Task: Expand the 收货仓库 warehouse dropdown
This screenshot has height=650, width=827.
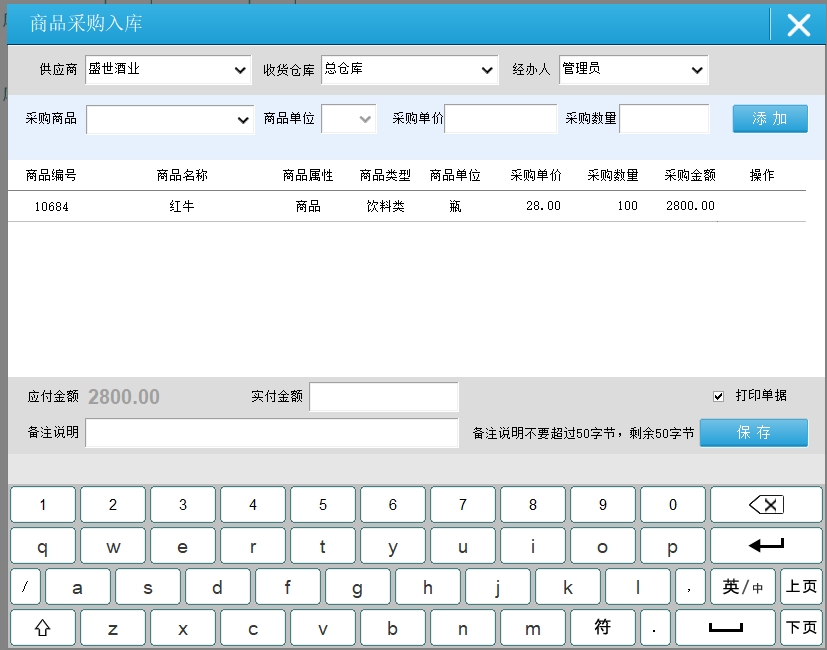Action: 409,70
